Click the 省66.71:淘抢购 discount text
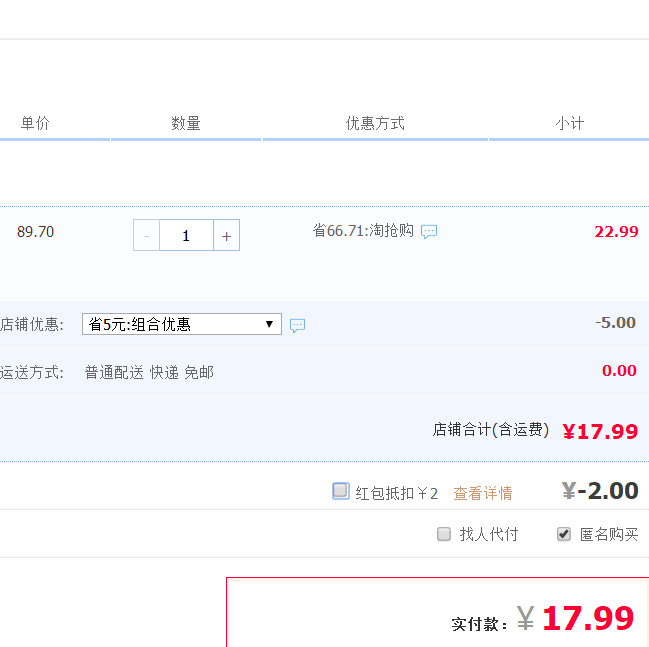Image resolution: width=649 pixels, height=647 pixels. pos(363,231)
